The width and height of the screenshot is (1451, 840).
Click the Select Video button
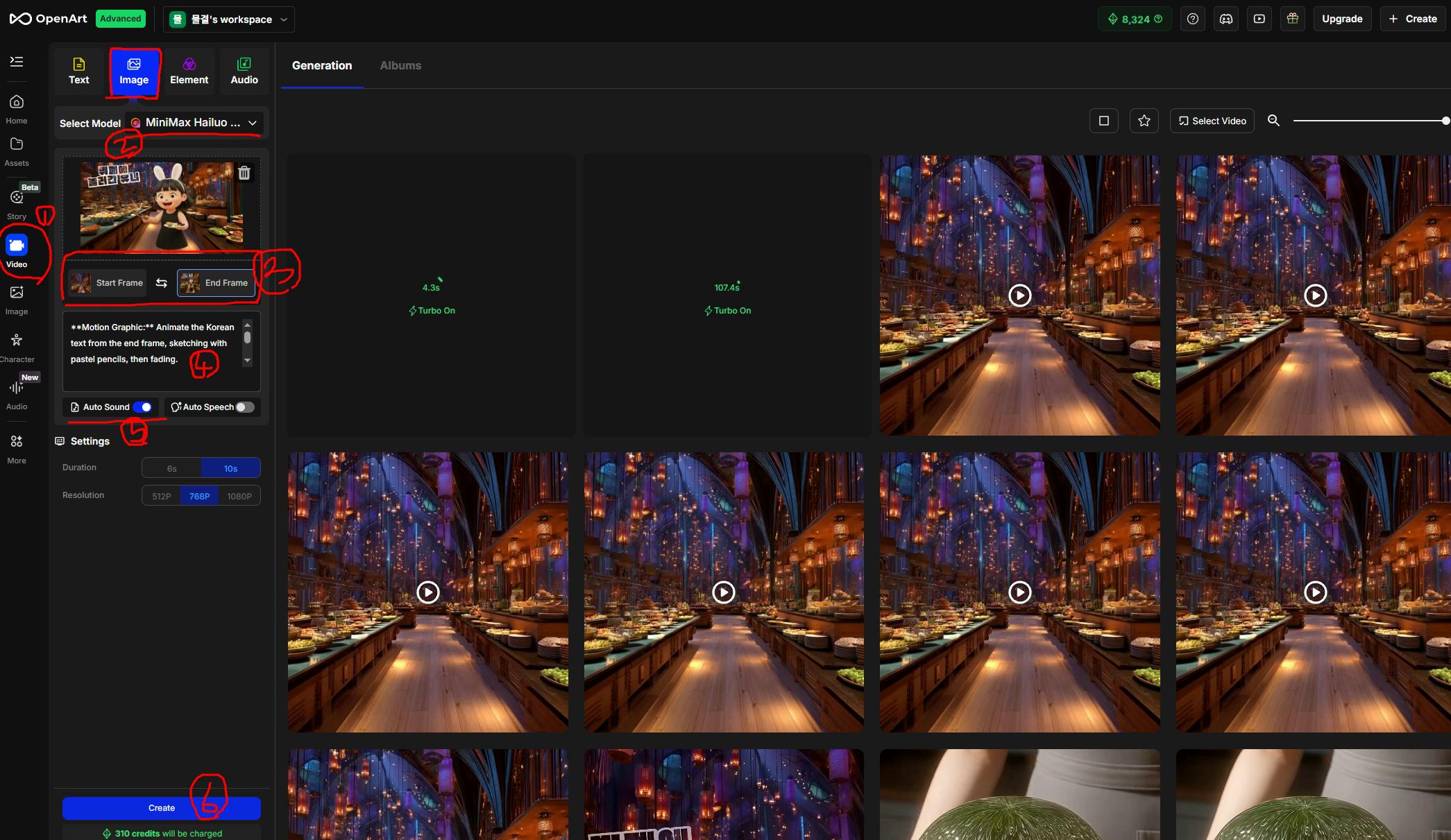(x=1212, y=121)
